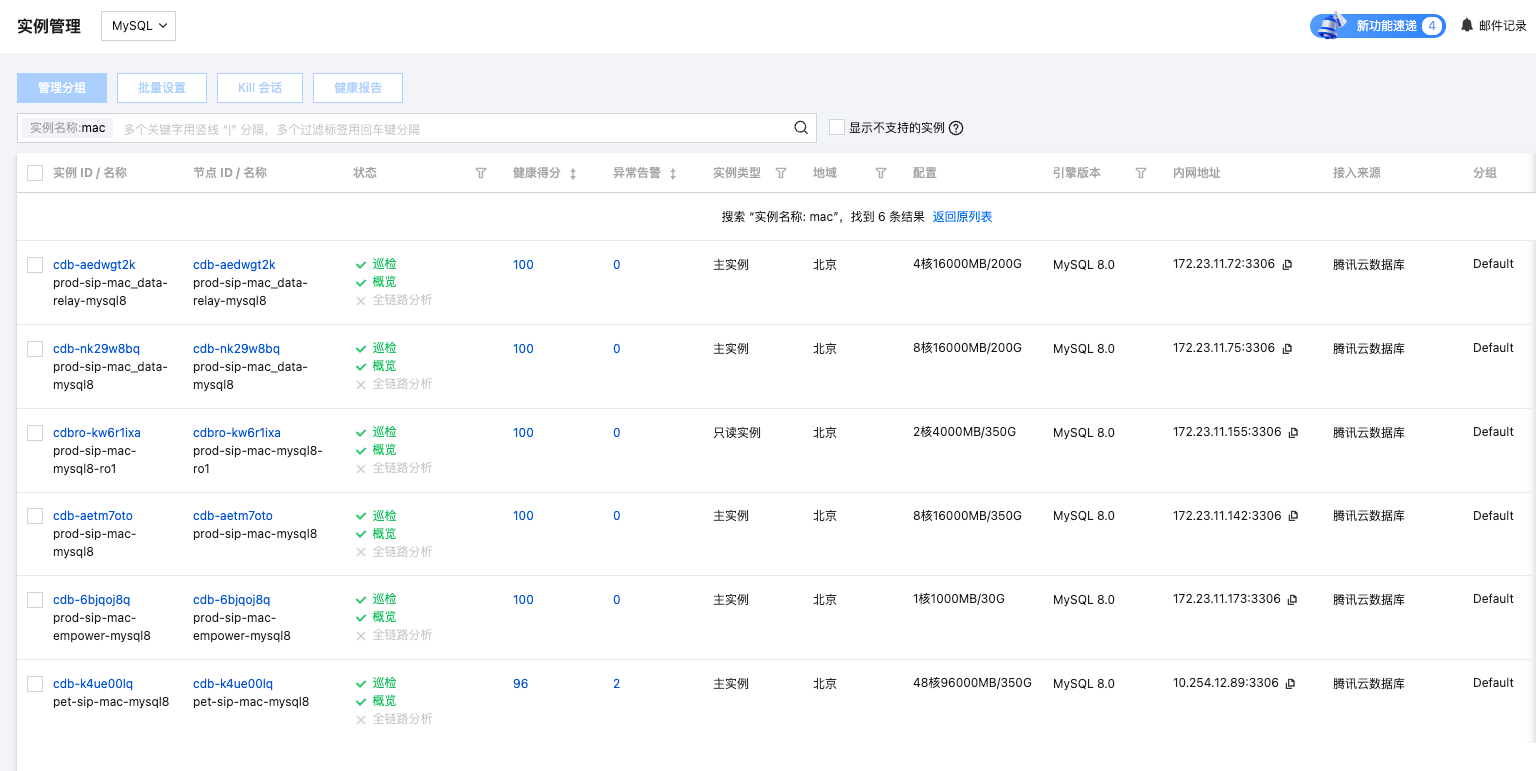Image resolution: width=1536 pixels, height=771 pixels.
Task: Click the 接入来源 column header
Action: pyautogui.click(x=1357, y=173)
